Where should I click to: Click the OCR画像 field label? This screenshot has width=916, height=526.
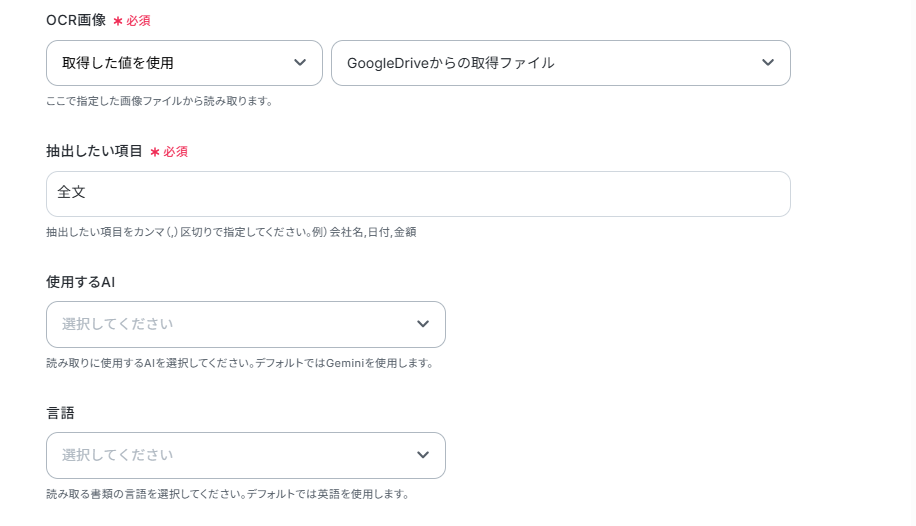[x=76, y=20]
